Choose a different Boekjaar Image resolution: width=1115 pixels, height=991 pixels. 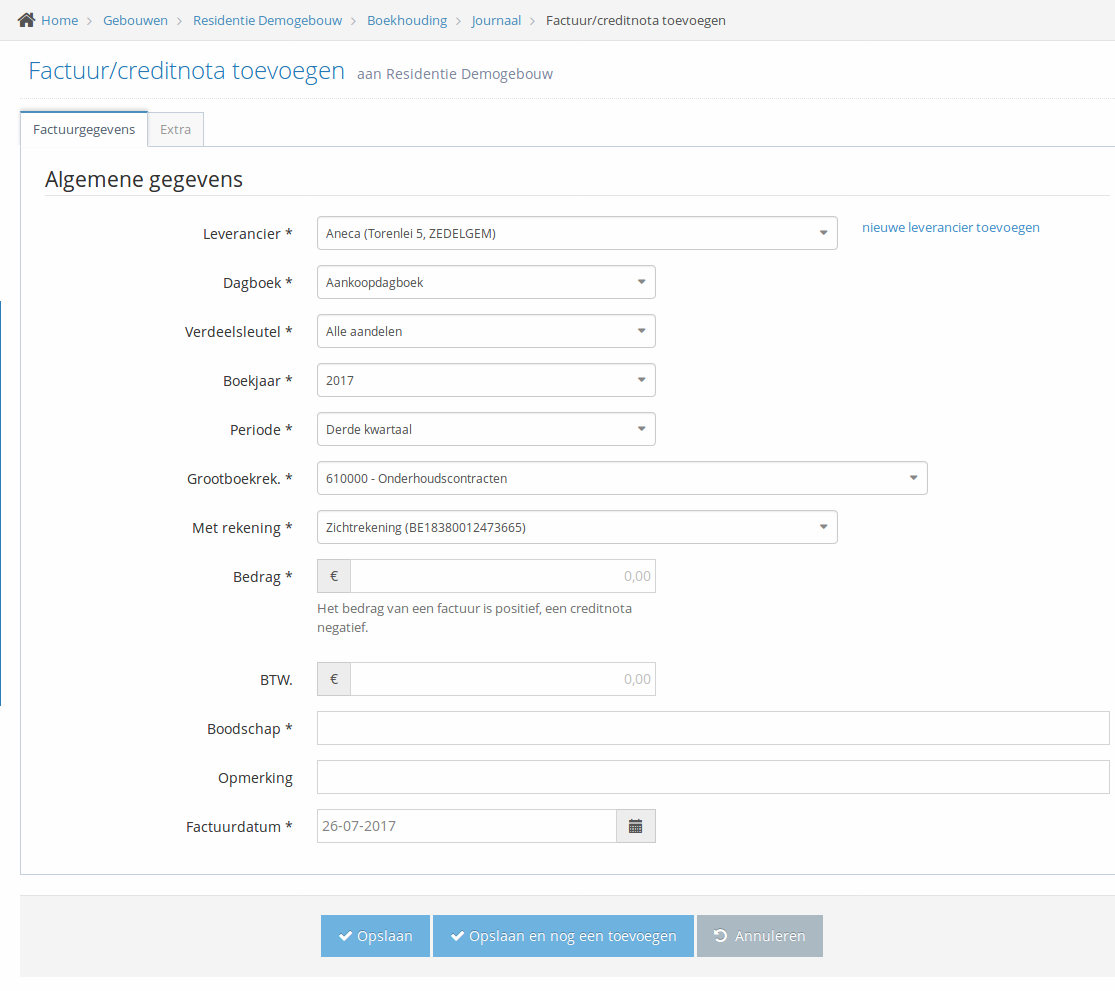pos(485,380)
